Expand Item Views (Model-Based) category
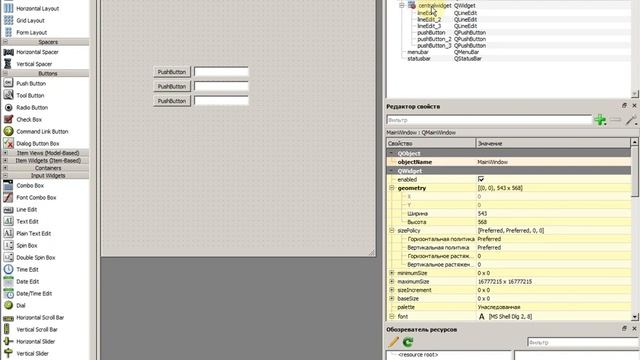This screenshot has height=360, width=640. [5, 153]
